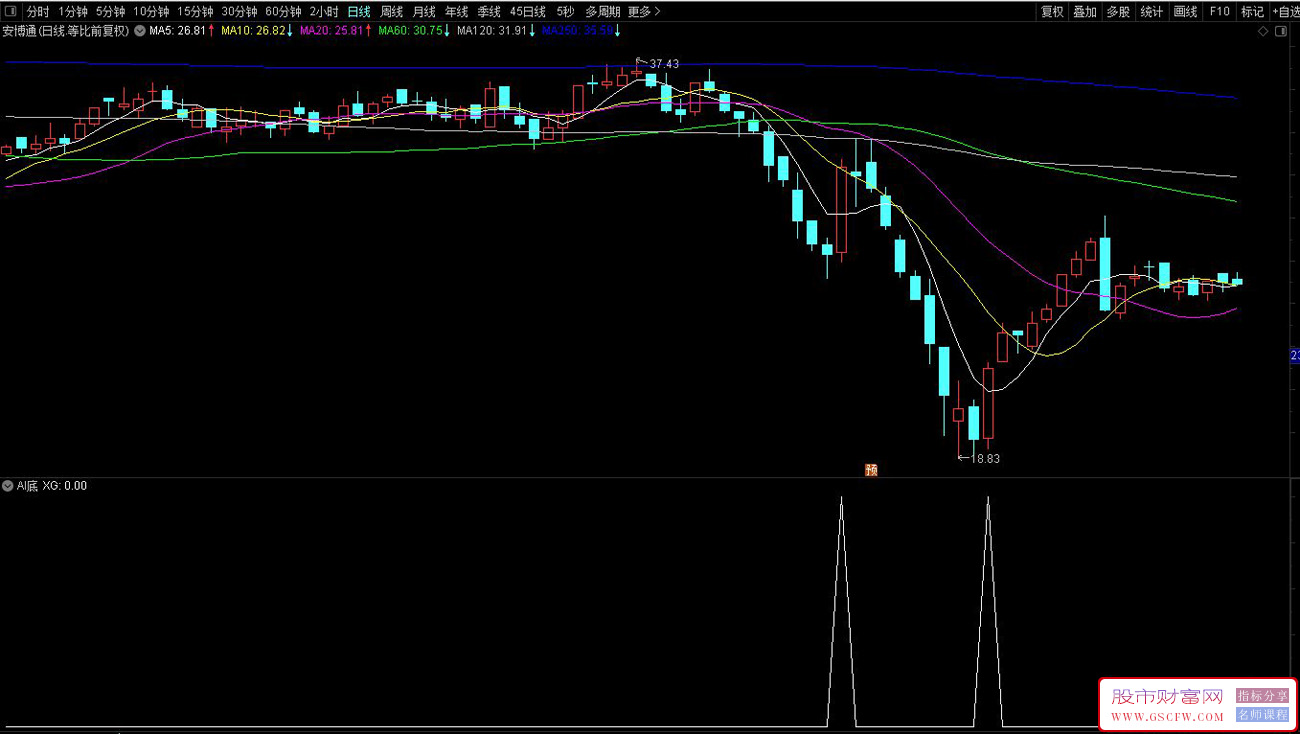Activate the 画线 drawing tool
The width and height of the screenshot is (1300, 734).
pyautogui.click(x=1185, y=12)
